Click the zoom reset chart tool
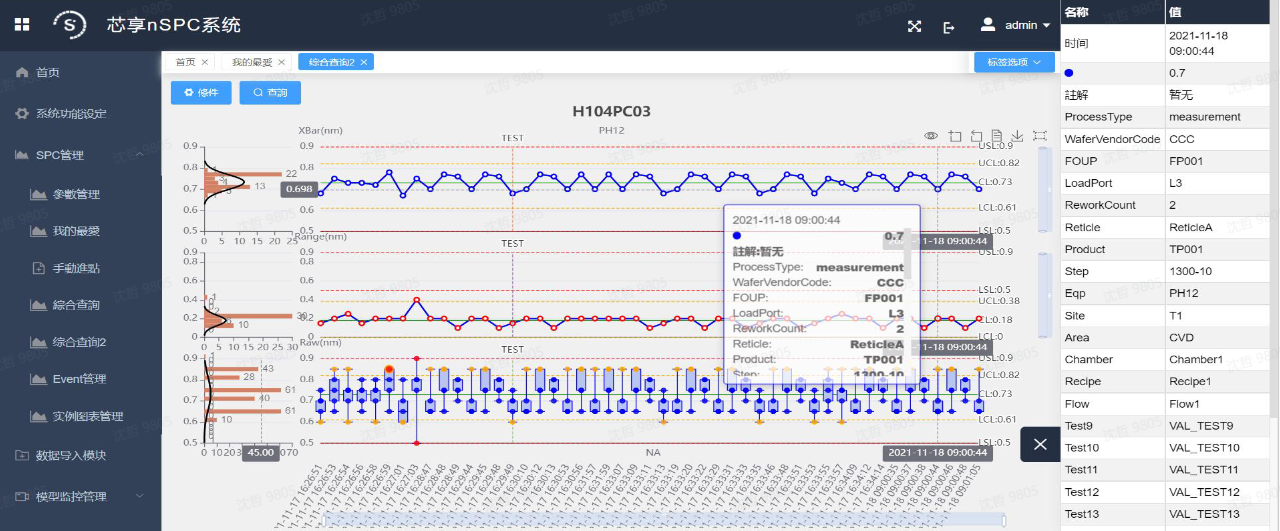1280x531 pixels. tap(976, 136)
